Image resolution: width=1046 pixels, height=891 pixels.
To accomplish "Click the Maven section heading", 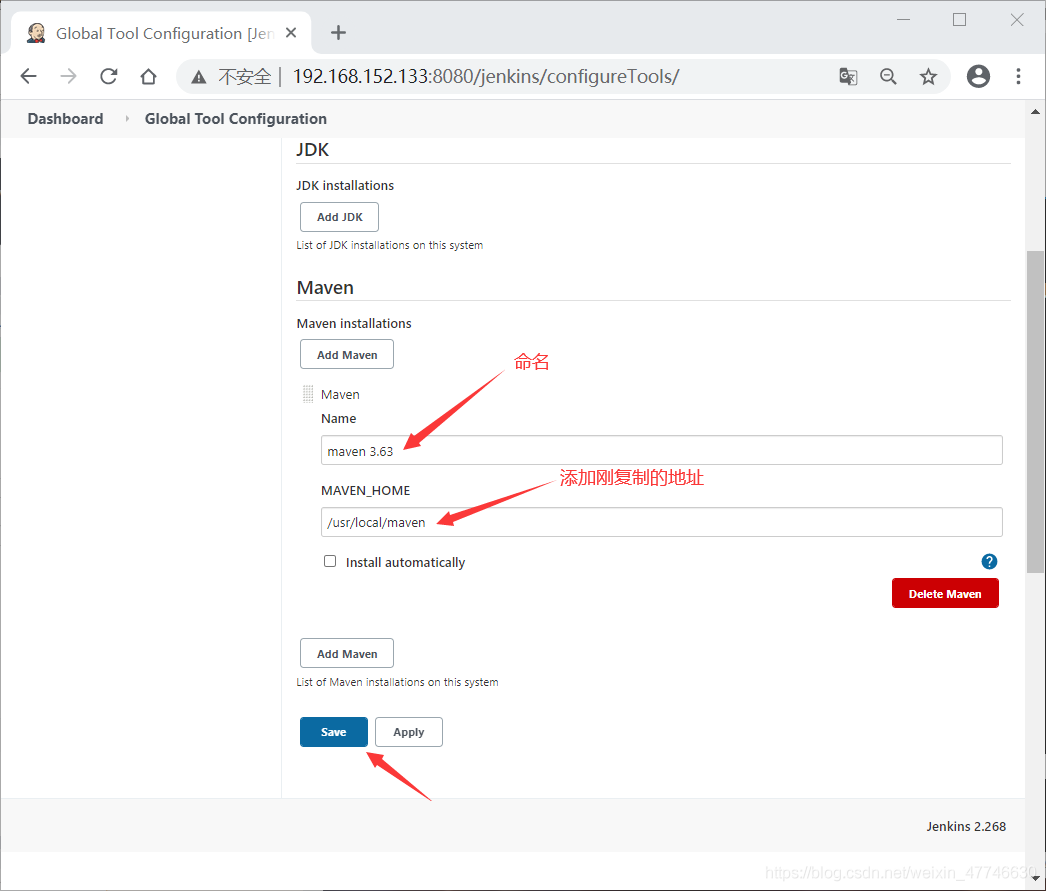I will coord(325,287).
